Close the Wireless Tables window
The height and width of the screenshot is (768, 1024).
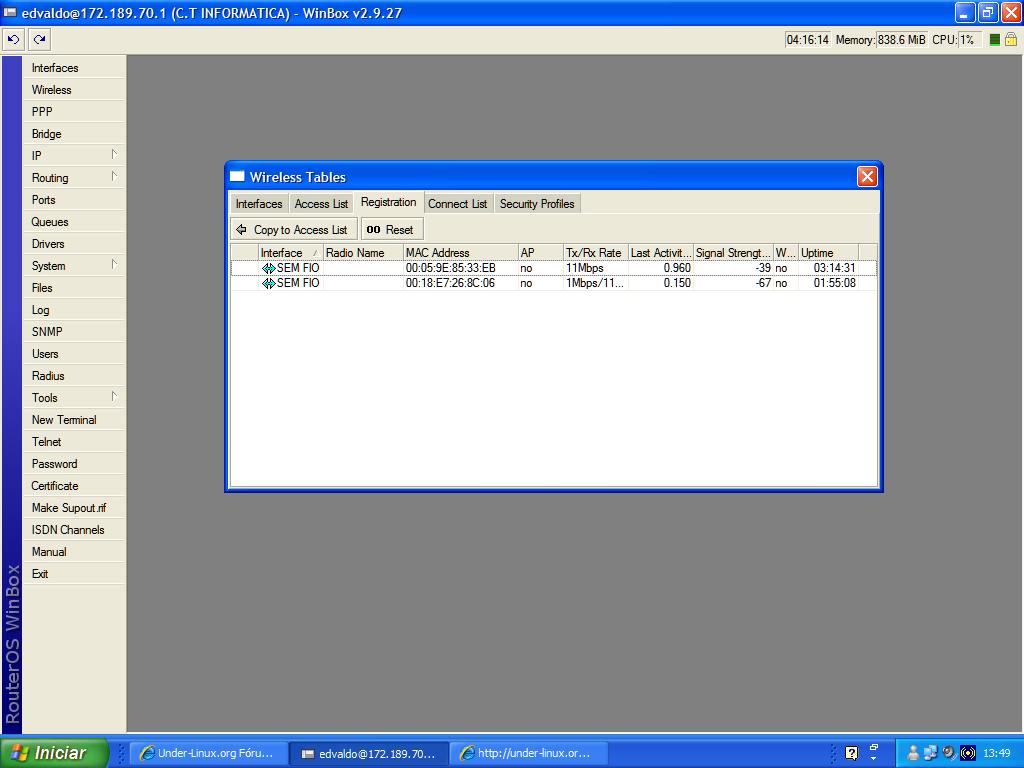(867, 176)
